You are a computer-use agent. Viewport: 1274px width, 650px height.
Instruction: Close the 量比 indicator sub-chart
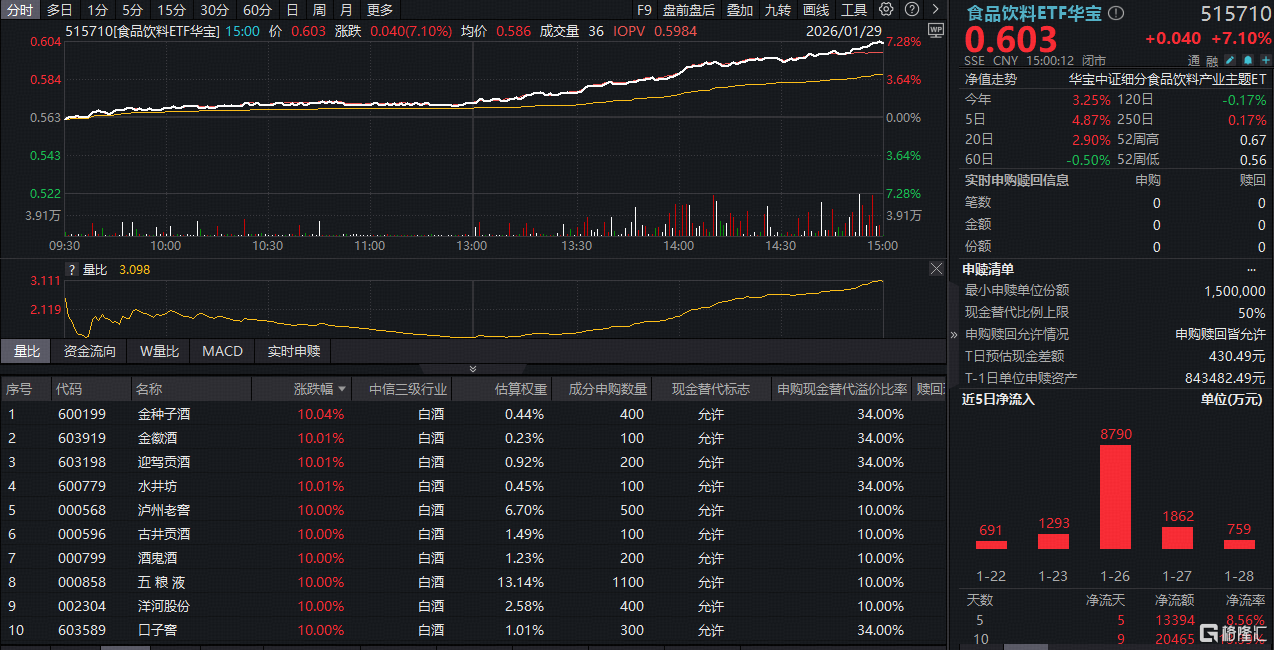coord(936,269)
